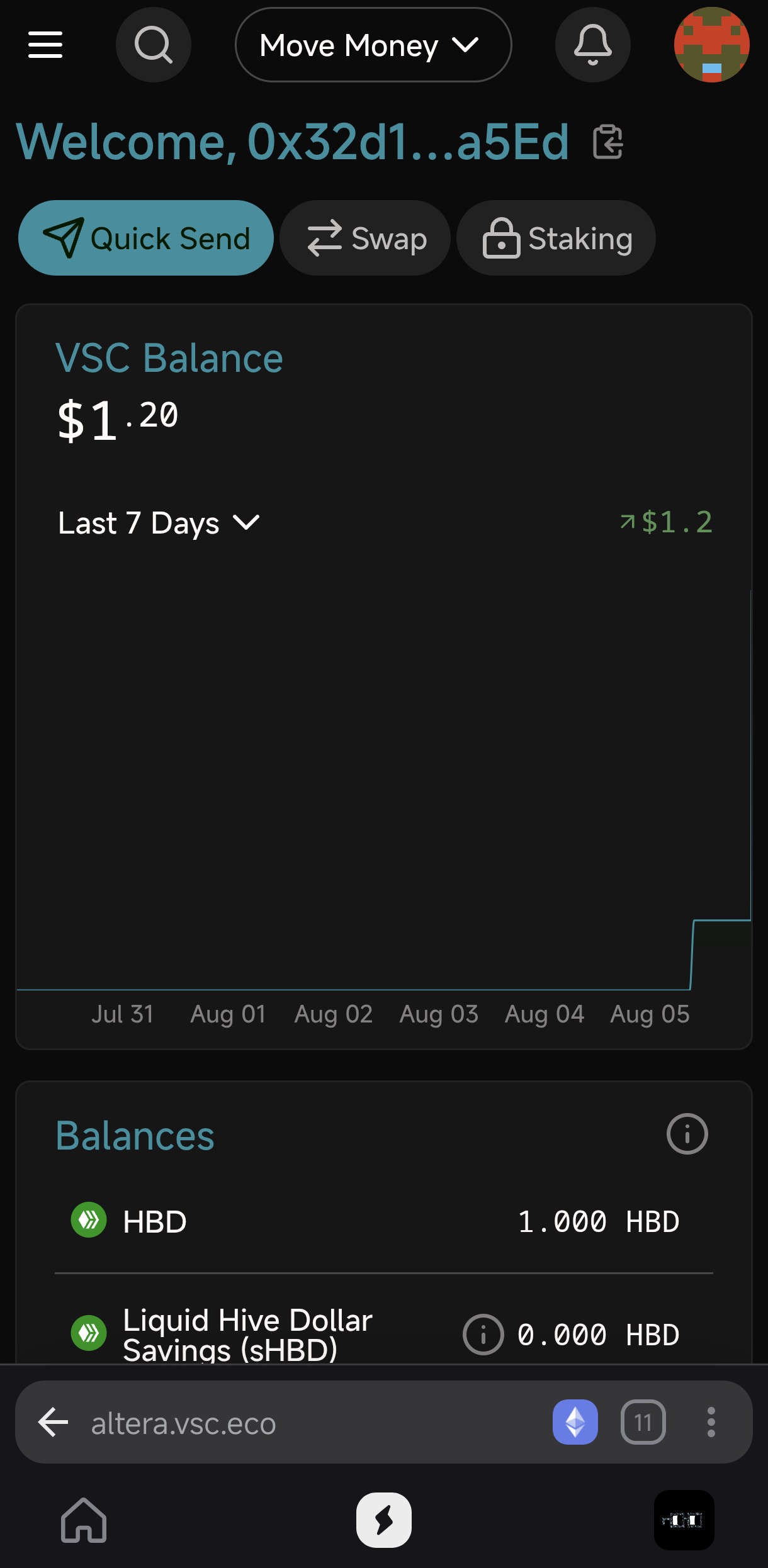The height and width of the screenshot is (1568, 768).
Task: Open the 11 open tabs switcher
Action: click(x=643, y=1422)
